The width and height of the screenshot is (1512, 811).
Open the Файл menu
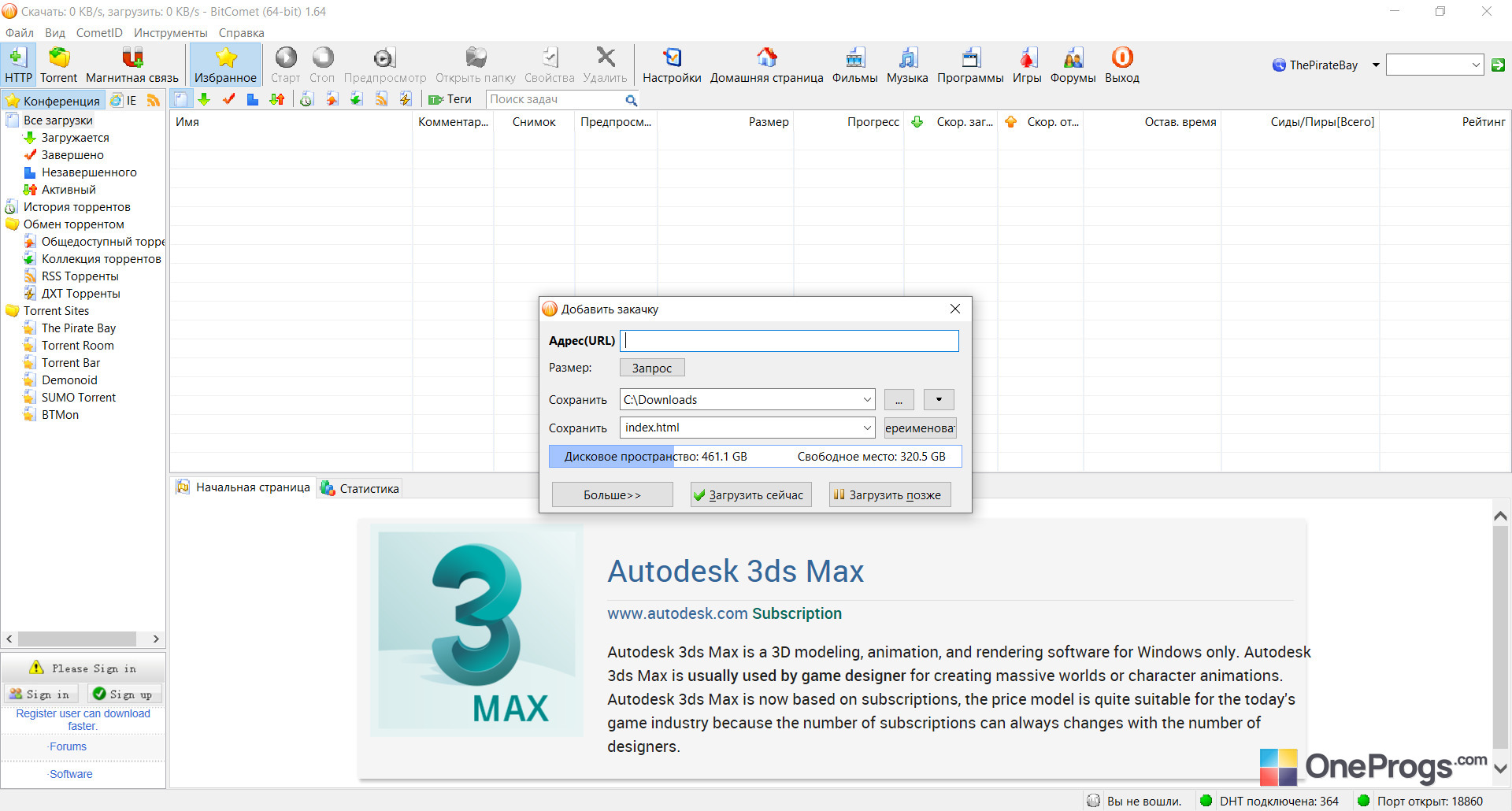20,33
